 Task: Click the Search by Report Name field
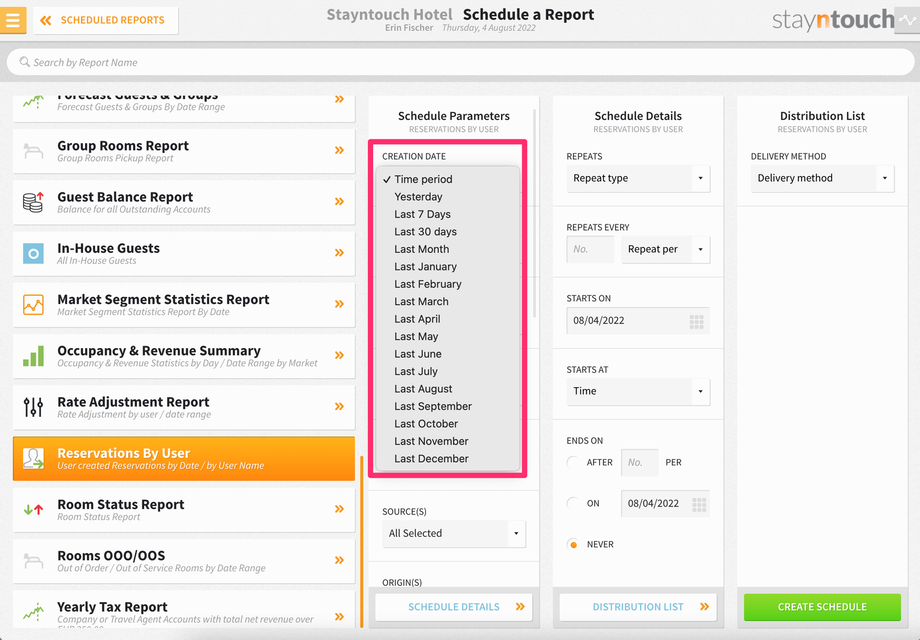pyautogui.click(x=460, y=62)
